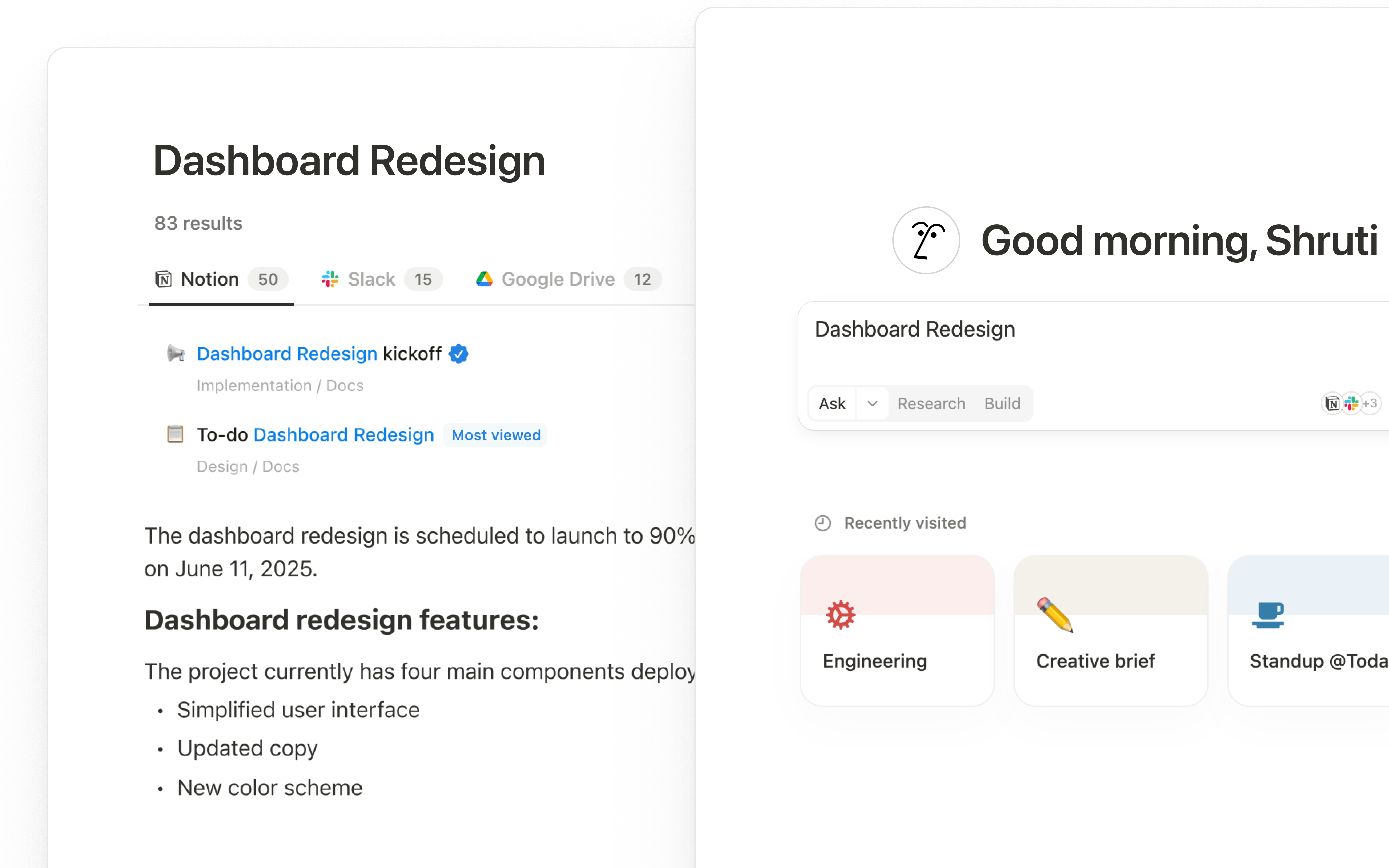Click the Slack logo icon in results tabs
The width and height of the screenshot is (1389, 868).
(330, 279)
